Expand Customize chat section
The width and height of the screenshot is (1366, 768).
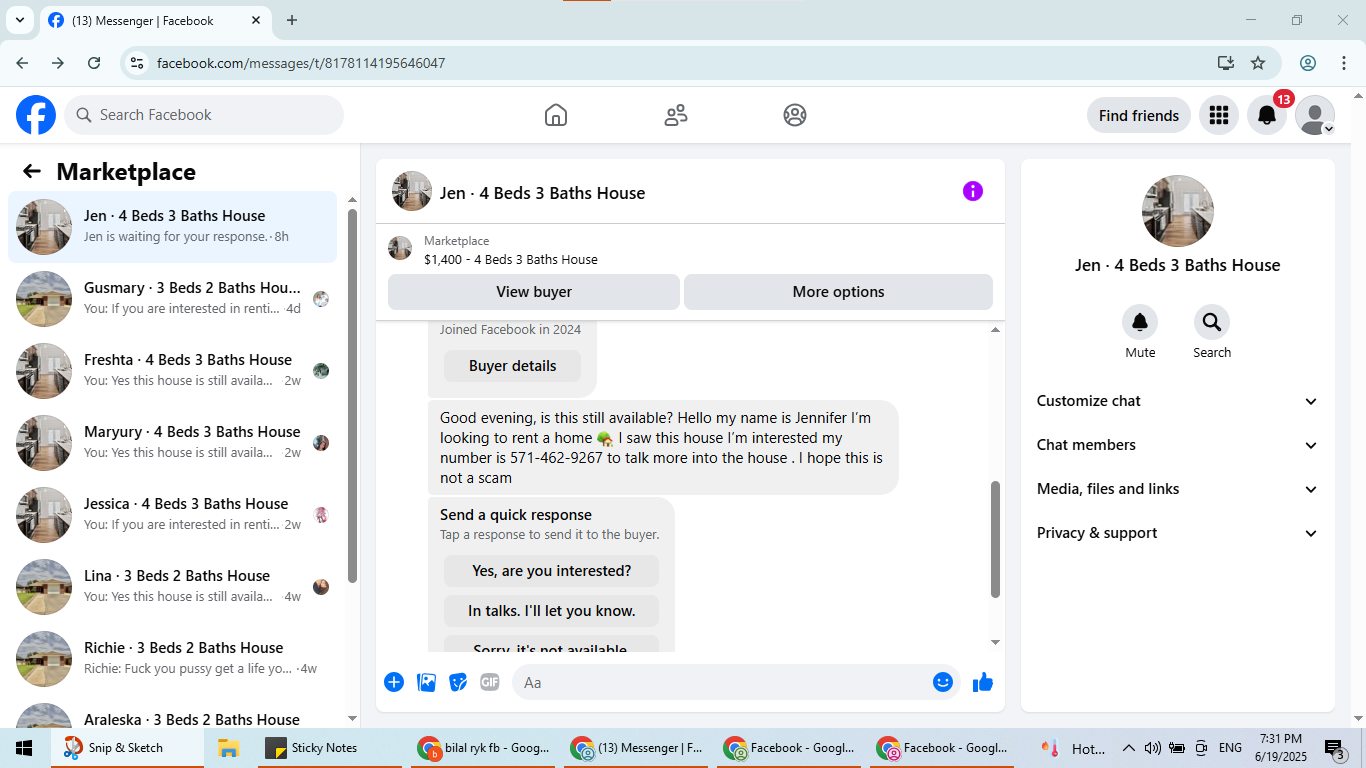(x=1178, y=401)
